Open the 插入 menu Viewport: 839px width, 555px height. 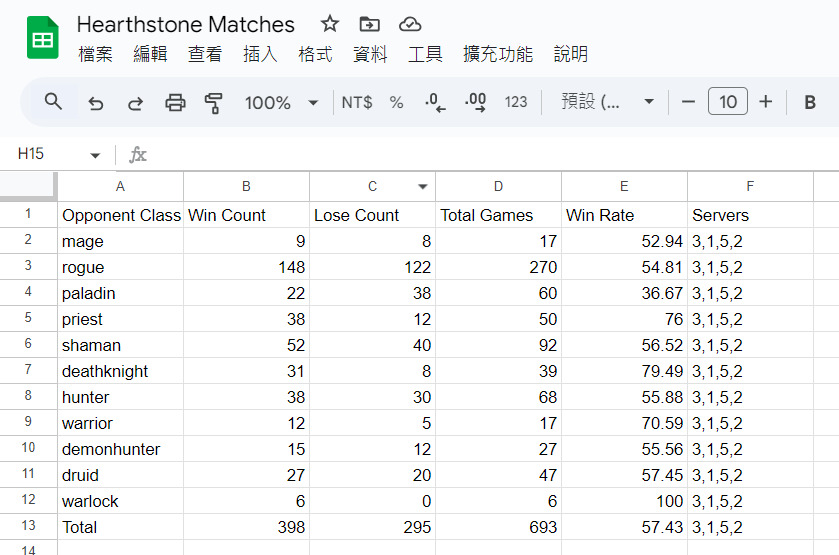tap(260, 54)
